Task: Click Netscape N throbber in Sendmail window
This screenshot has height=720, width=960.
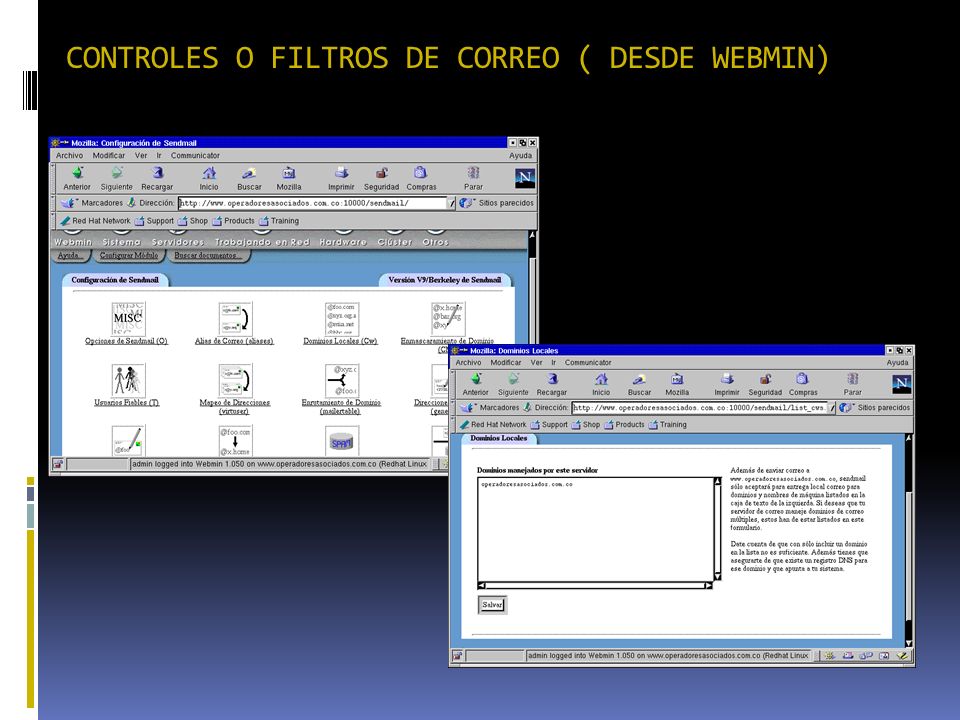Action: pos(525,178)
